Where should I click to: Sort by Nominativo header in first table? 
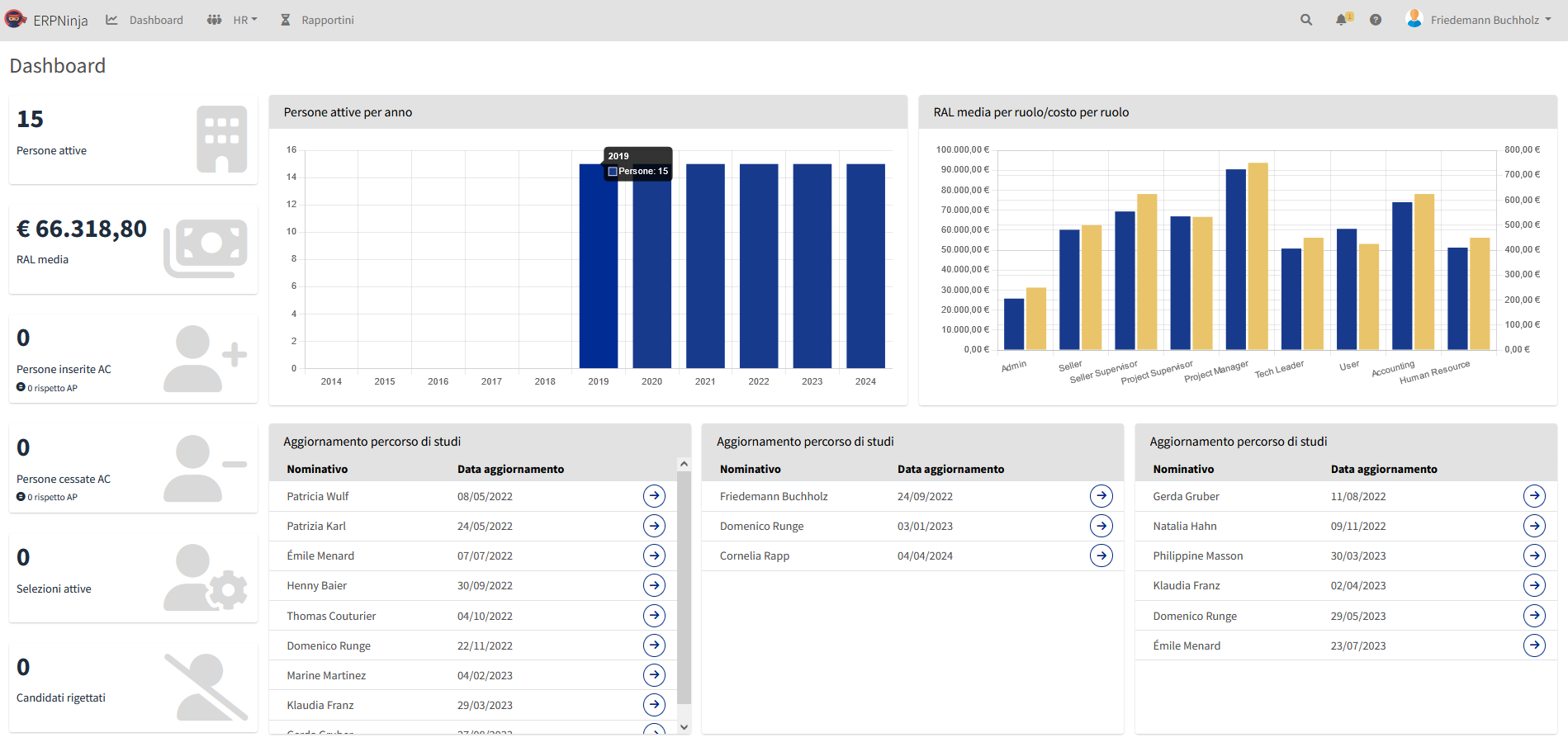[317, 469]
